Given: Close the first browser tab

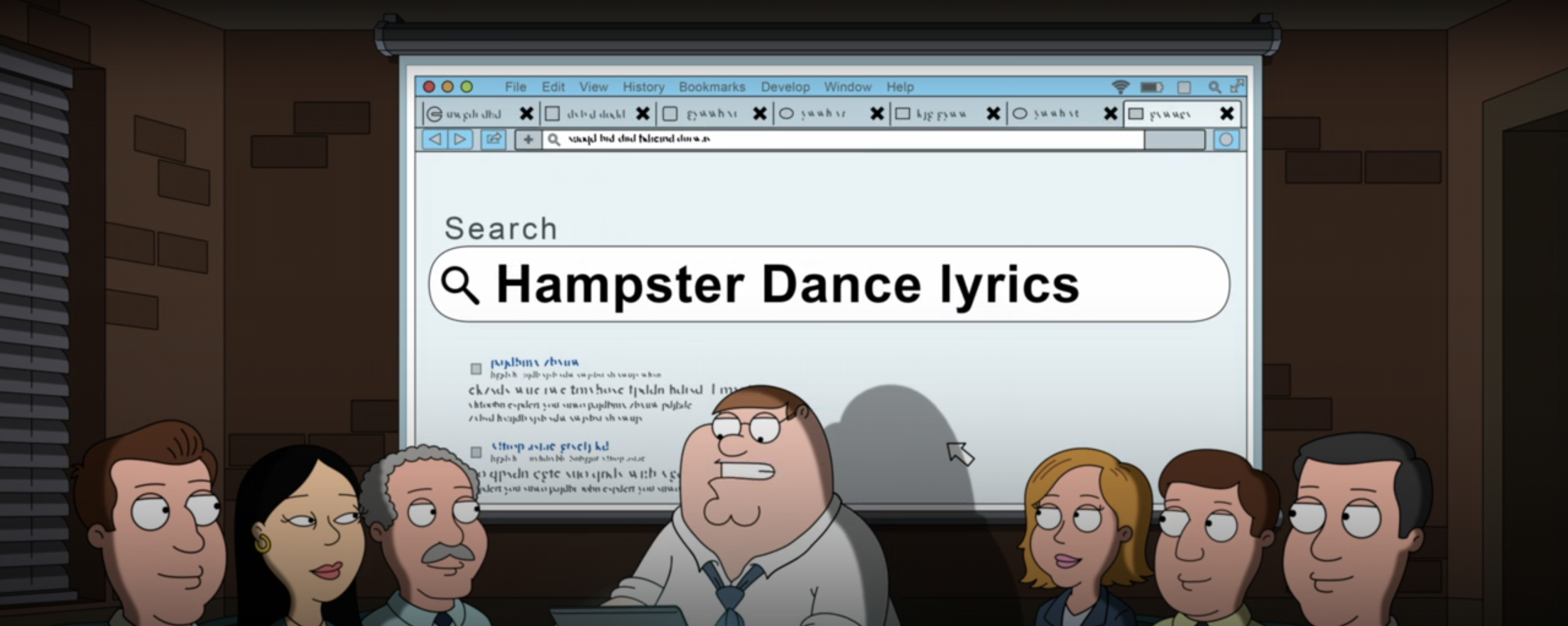Looking at the screenshot, I should coord(526,114).
